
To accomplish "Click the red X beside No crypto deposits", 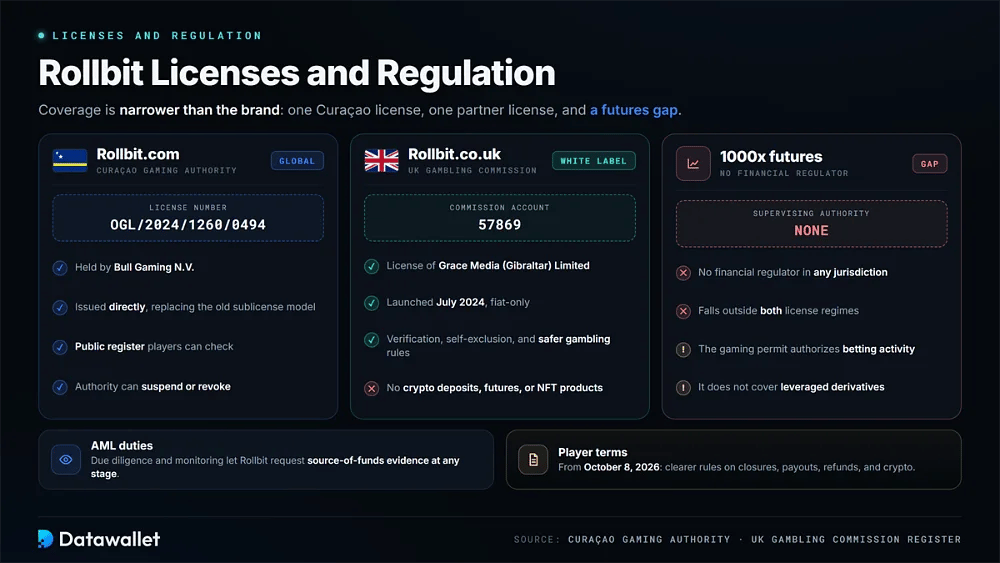I will [371, 388].
